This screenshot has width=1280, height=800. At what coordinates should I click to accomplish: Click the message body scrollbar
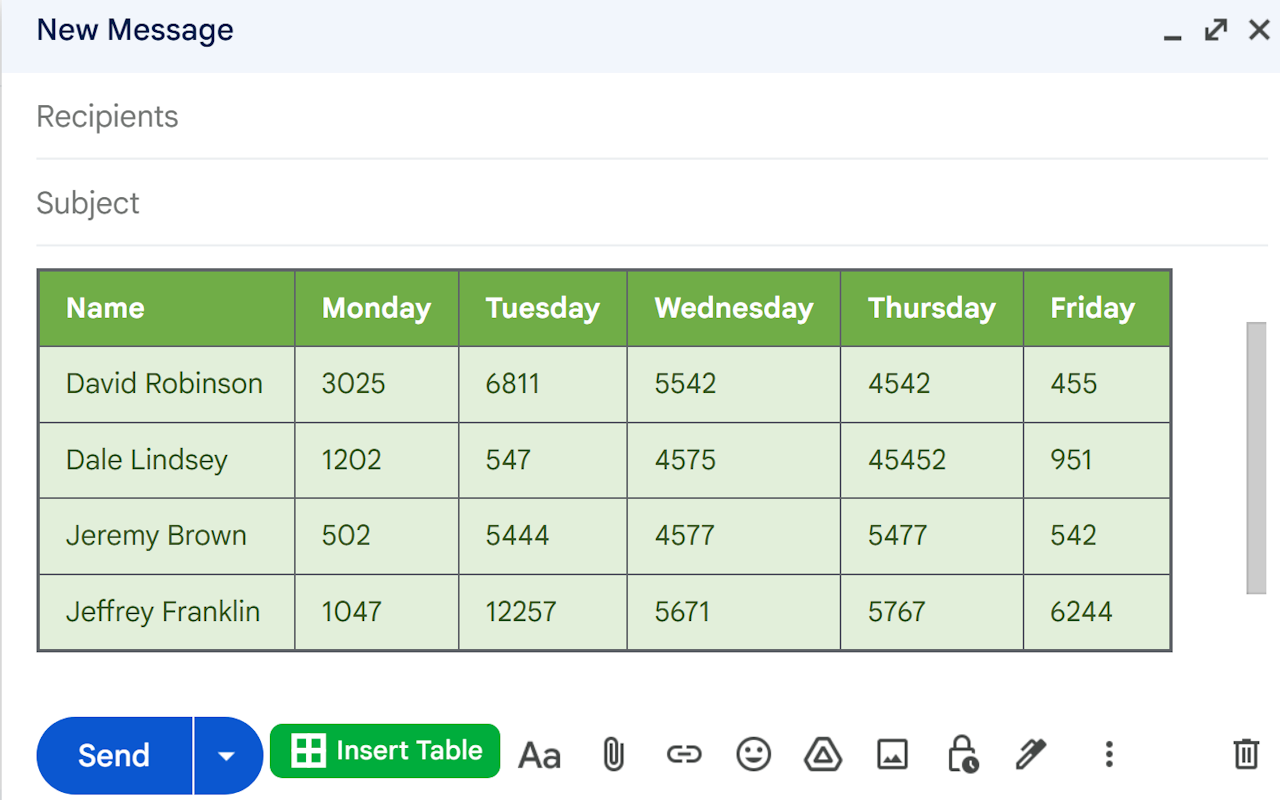pos(1256,458)
